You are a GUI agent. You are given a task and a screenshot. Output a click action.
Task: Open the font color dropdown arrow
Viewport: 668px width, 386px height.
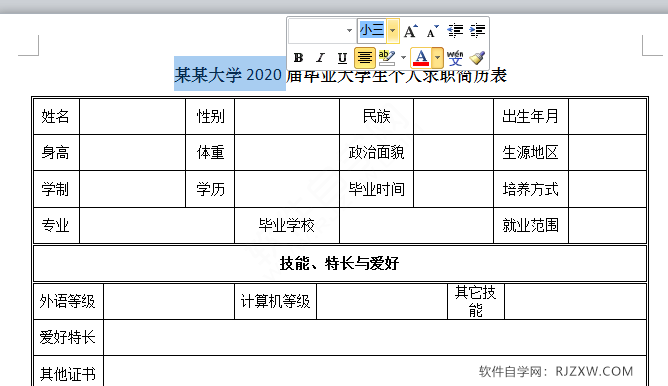tap(438, 58)
